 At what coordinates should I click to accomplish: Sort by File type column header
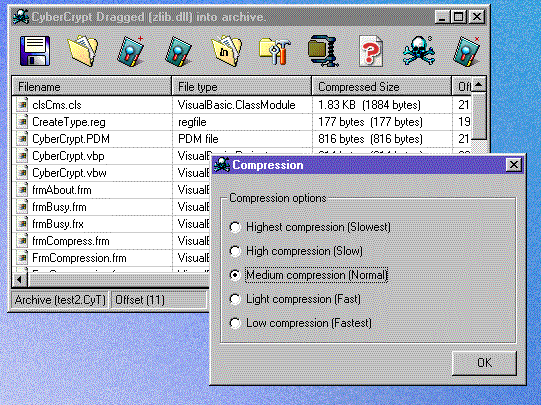click(x=242, y=86)
